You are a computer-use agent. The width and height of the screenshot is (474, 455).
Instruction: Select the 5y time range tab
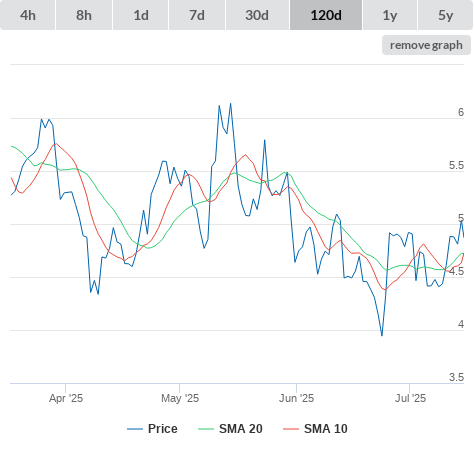(445, 15)
